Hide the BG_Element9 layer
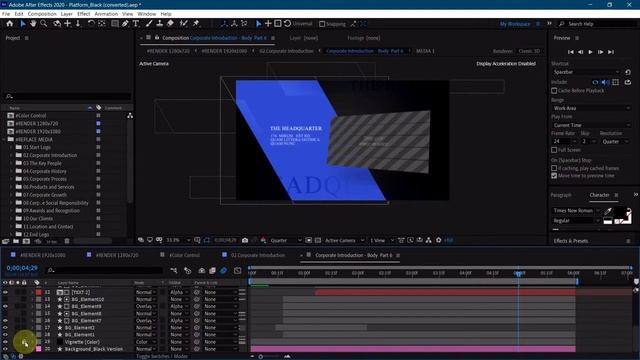This screenshot has width=640, height=360. click(5, 307)
